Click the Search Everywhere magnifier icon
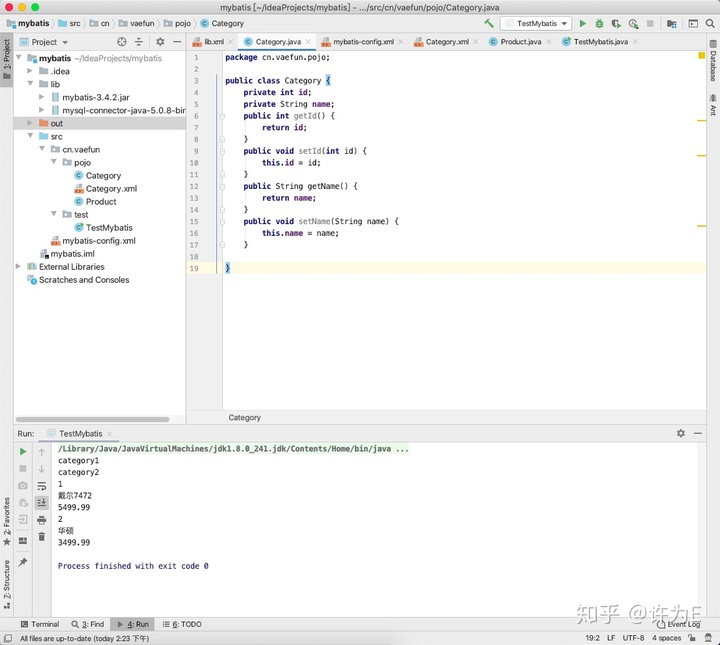 pos(710,23)
